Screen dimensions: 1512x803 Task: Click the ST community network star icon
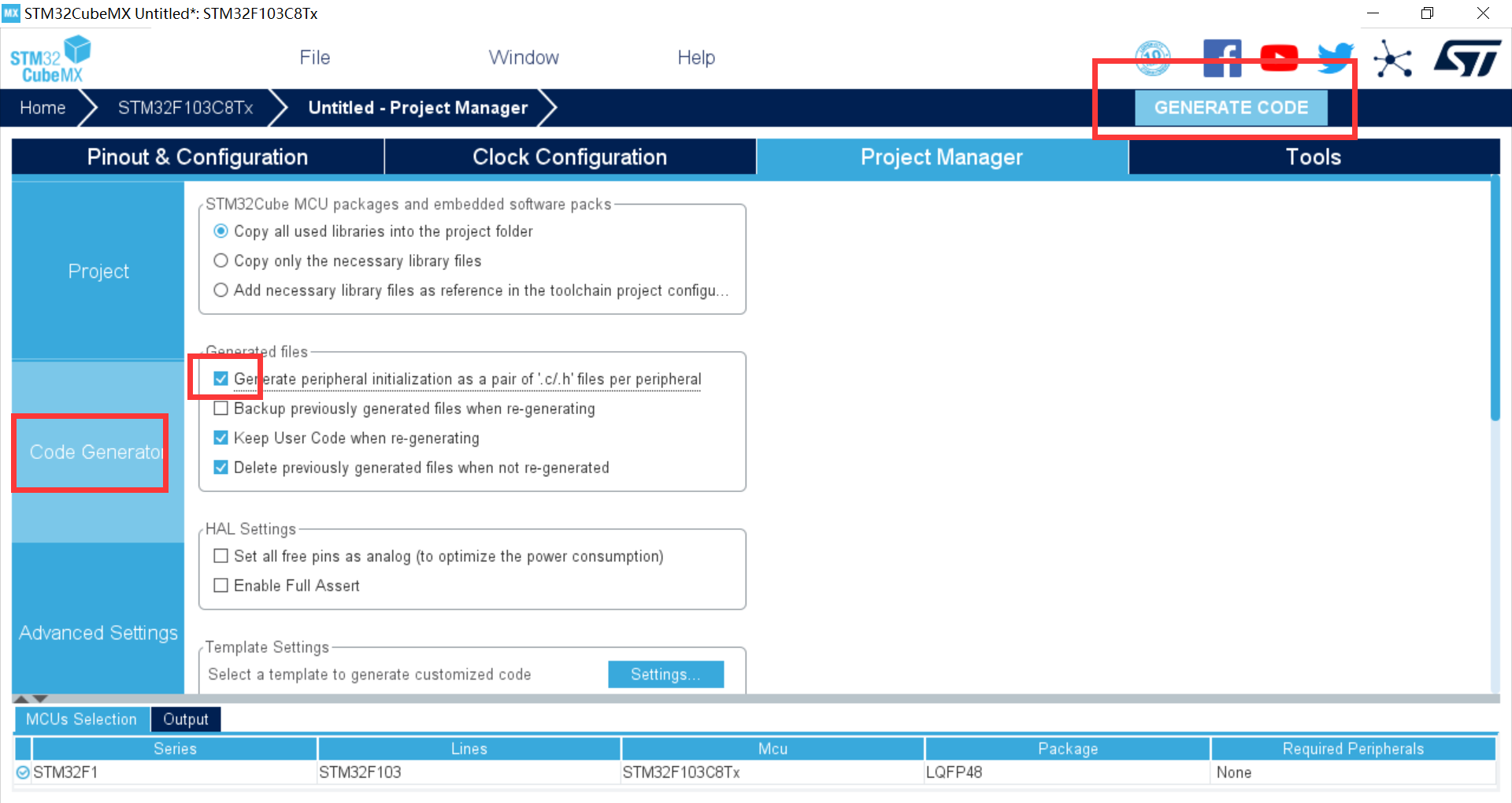(x=1392, y=58)
